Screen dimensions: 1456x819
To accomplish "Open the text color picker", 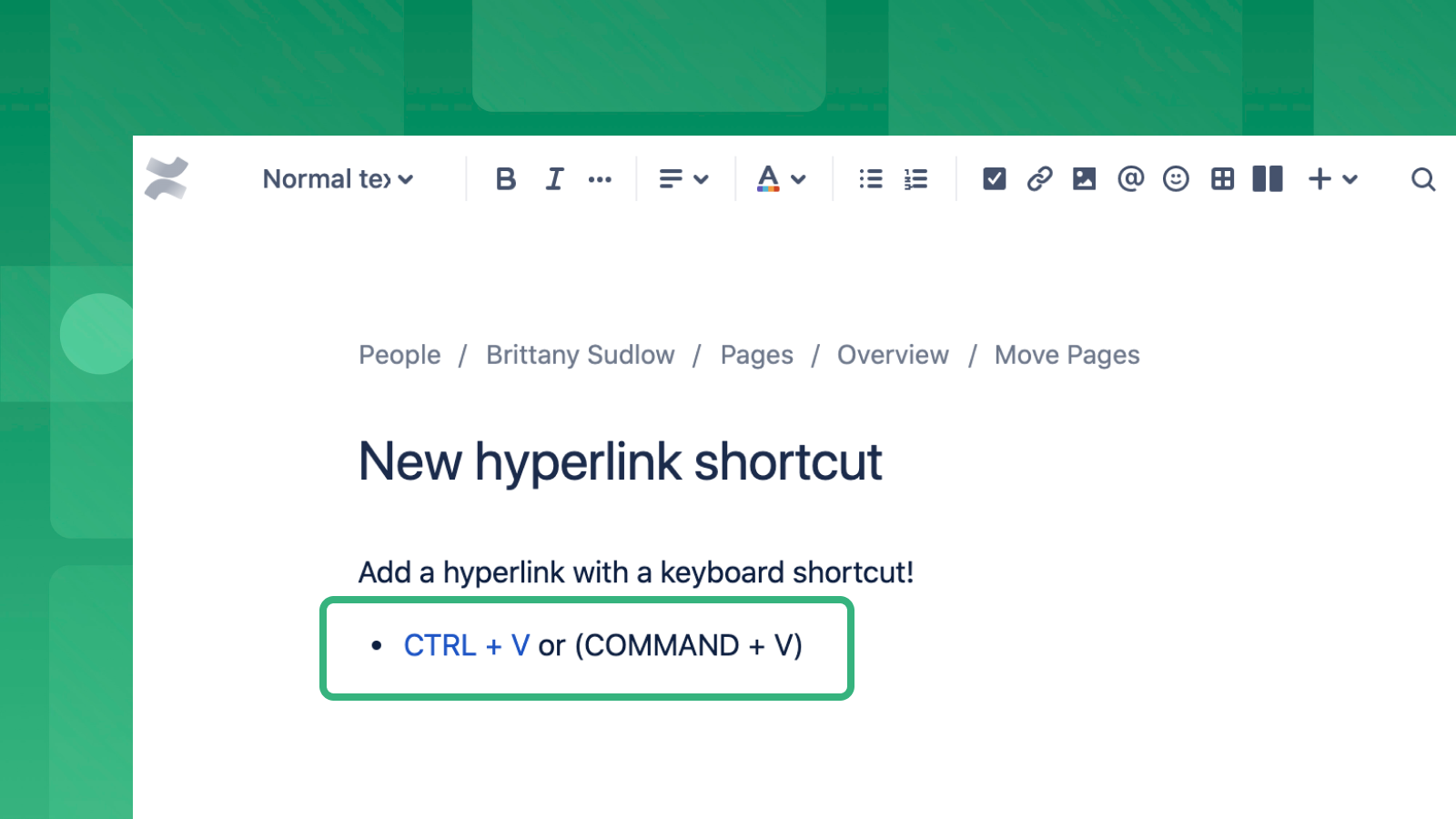I will [781, 179].
